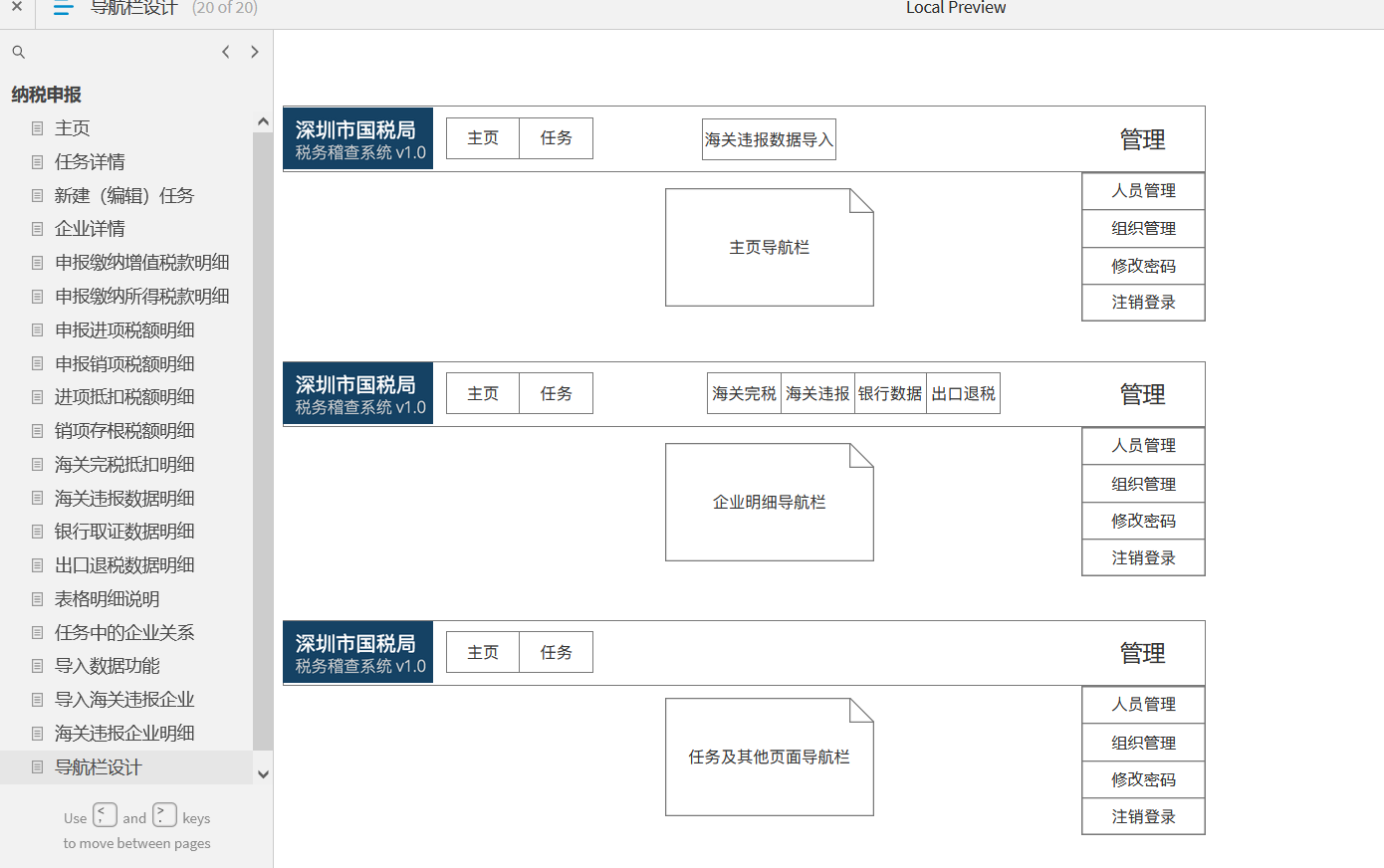
Task: Click the logo of the third navbar
Action: 358,652
